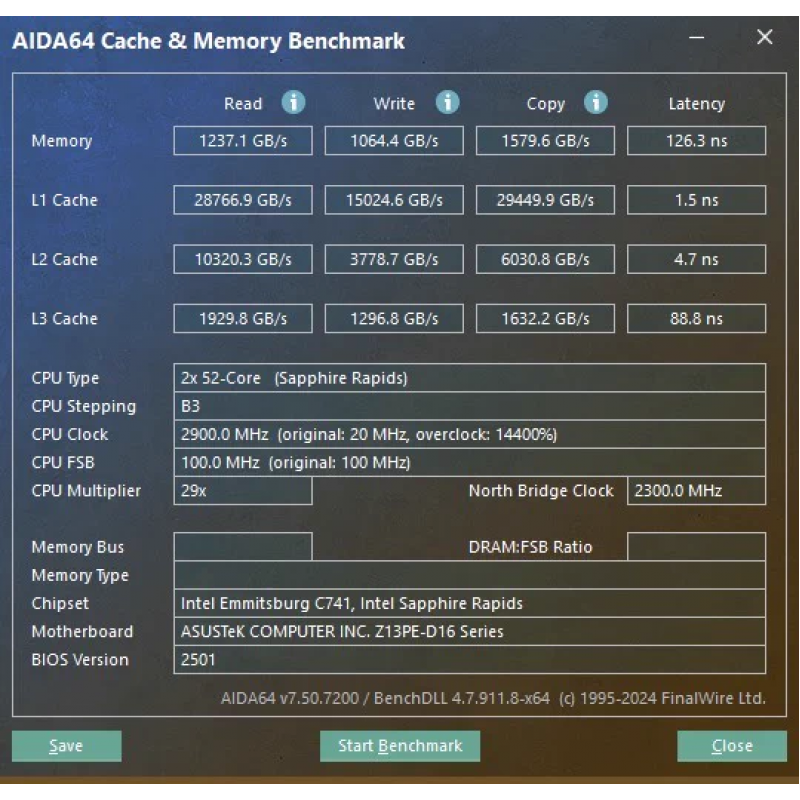This screenshot has height=800, width=800.
Task: Click the Chipset field Intel Emmitsburg C741
Action: coord(469,603)
